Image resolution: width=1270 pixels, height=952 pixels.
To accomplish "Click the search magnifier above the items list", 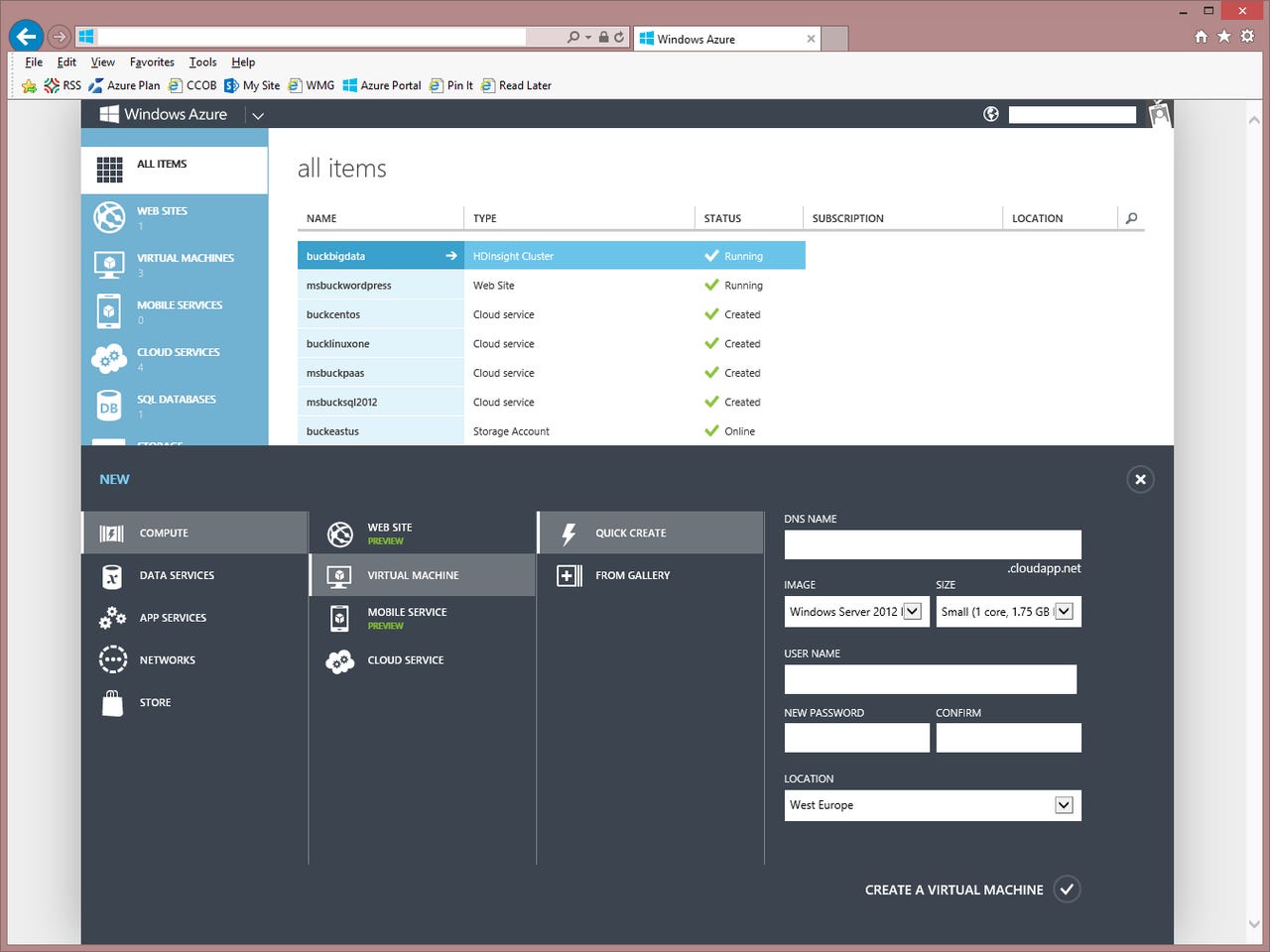I will (1131, 218).
